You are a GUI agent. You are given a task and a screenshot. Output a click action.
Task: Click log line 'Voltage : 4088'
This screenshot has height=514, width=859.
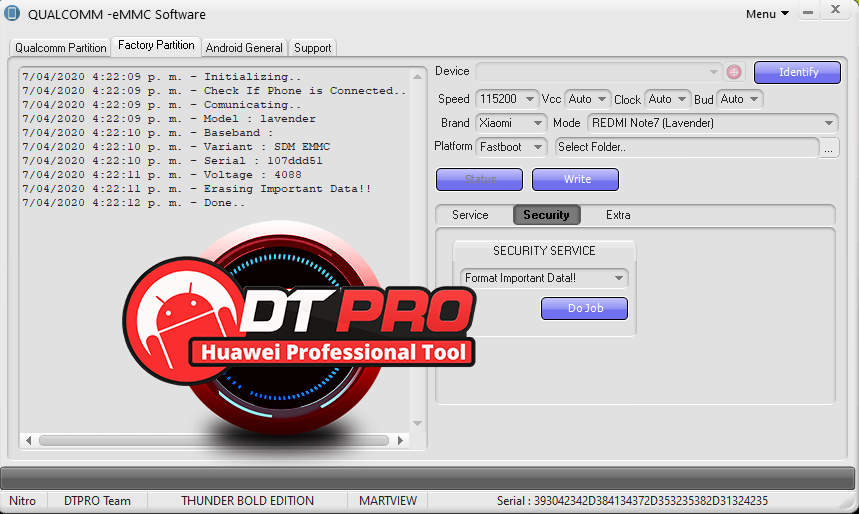pos(162,174)
